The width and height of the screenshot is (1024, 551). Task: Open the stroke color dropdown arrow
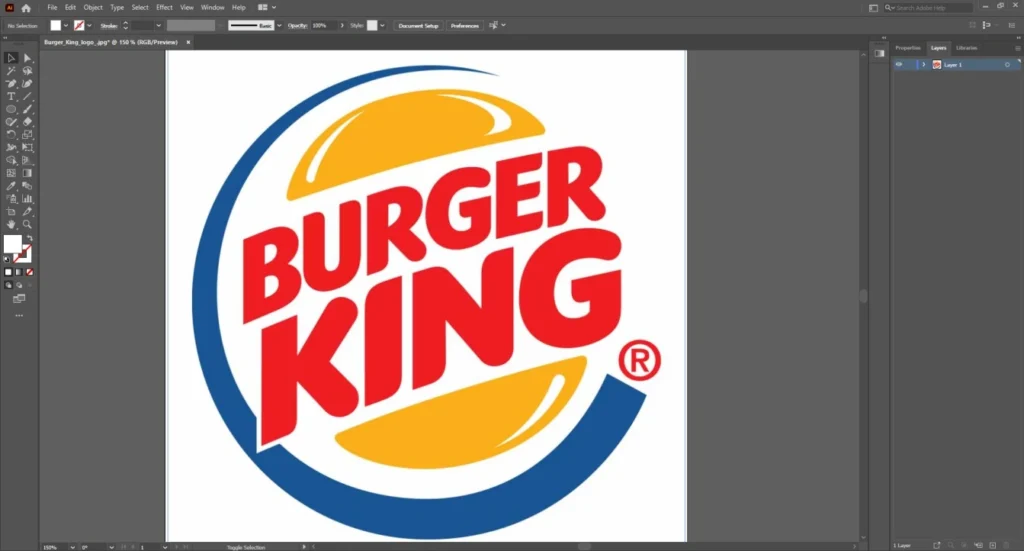click(x=89, y=25)
